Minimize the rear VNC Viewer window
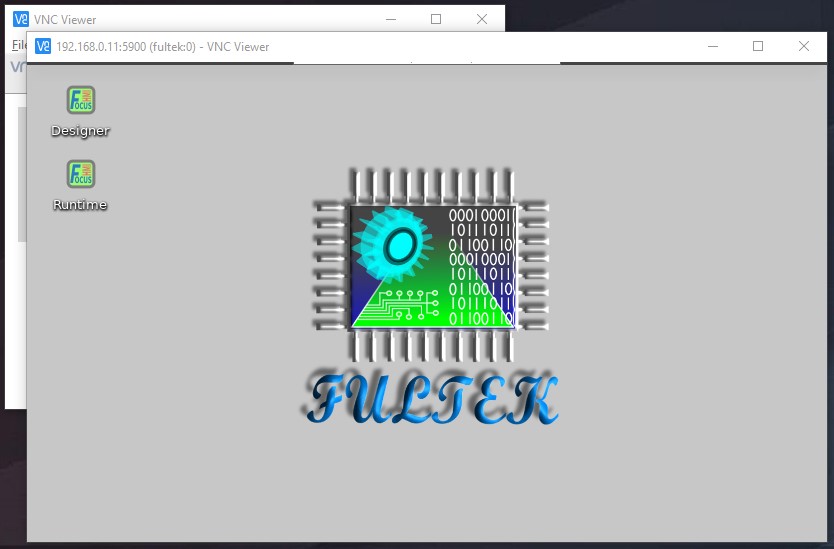Viewport: 834px width, 549px height. tap(390, 19)
